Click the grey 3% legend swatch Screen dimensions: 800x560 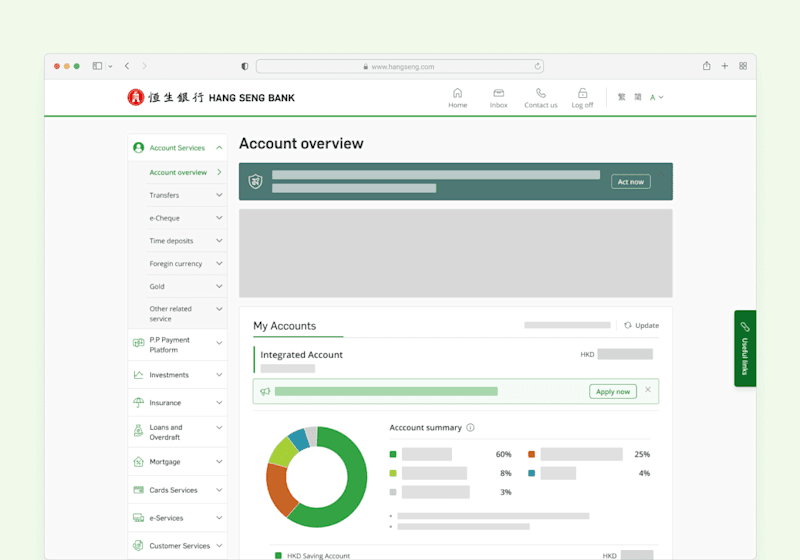click(x=393, y=492)
